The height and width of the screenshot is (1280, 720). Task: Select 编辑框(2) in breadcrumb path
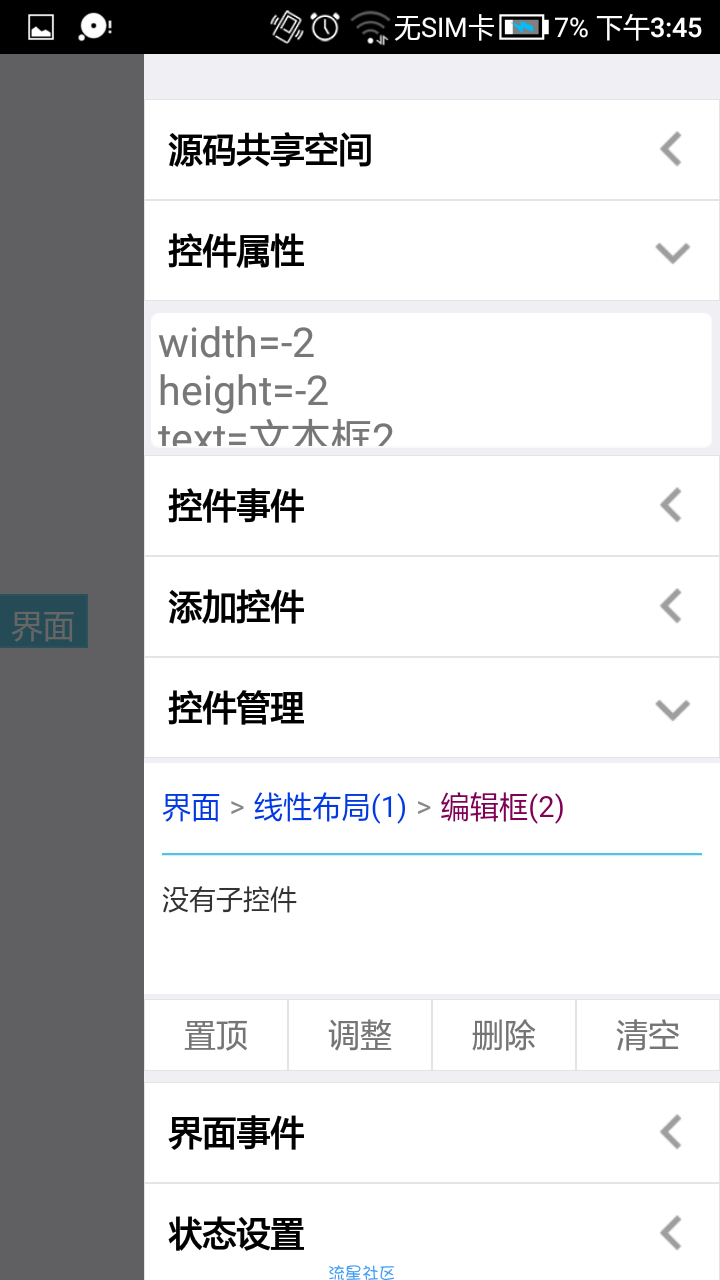[x=503, y=807]
